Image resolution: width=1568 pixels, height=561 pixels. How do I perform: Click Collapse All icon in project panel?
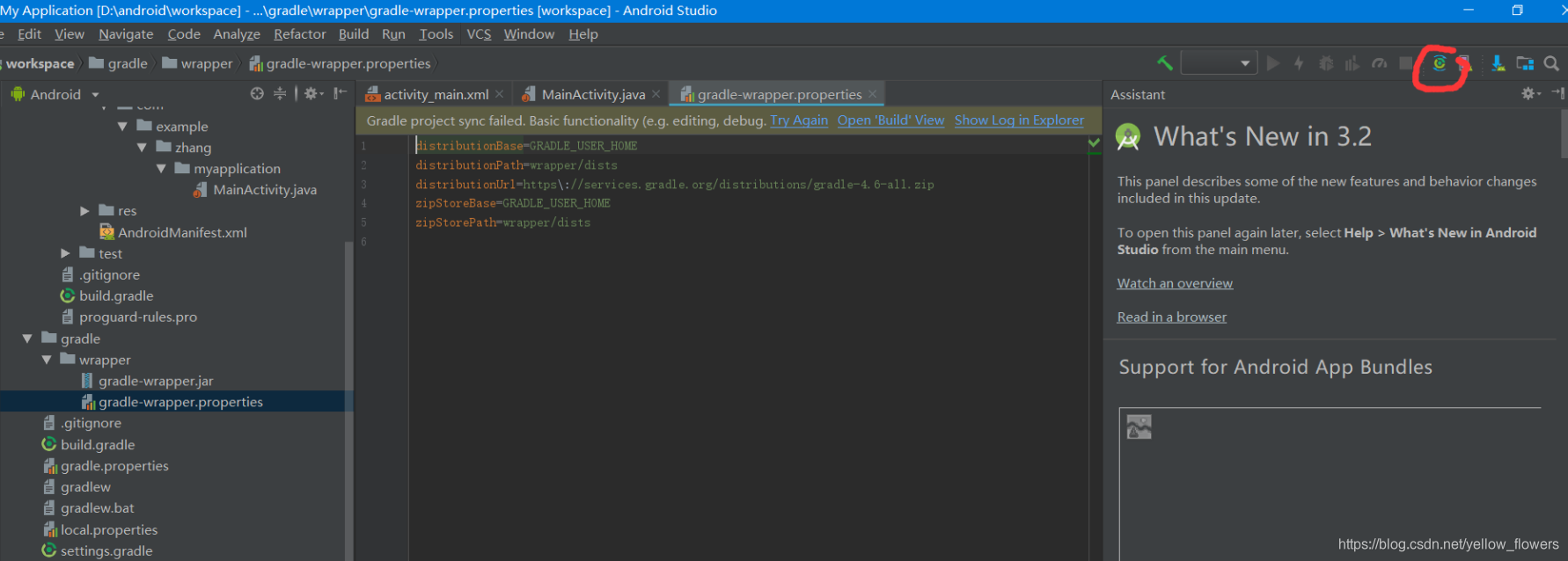[x=280, y=93]
